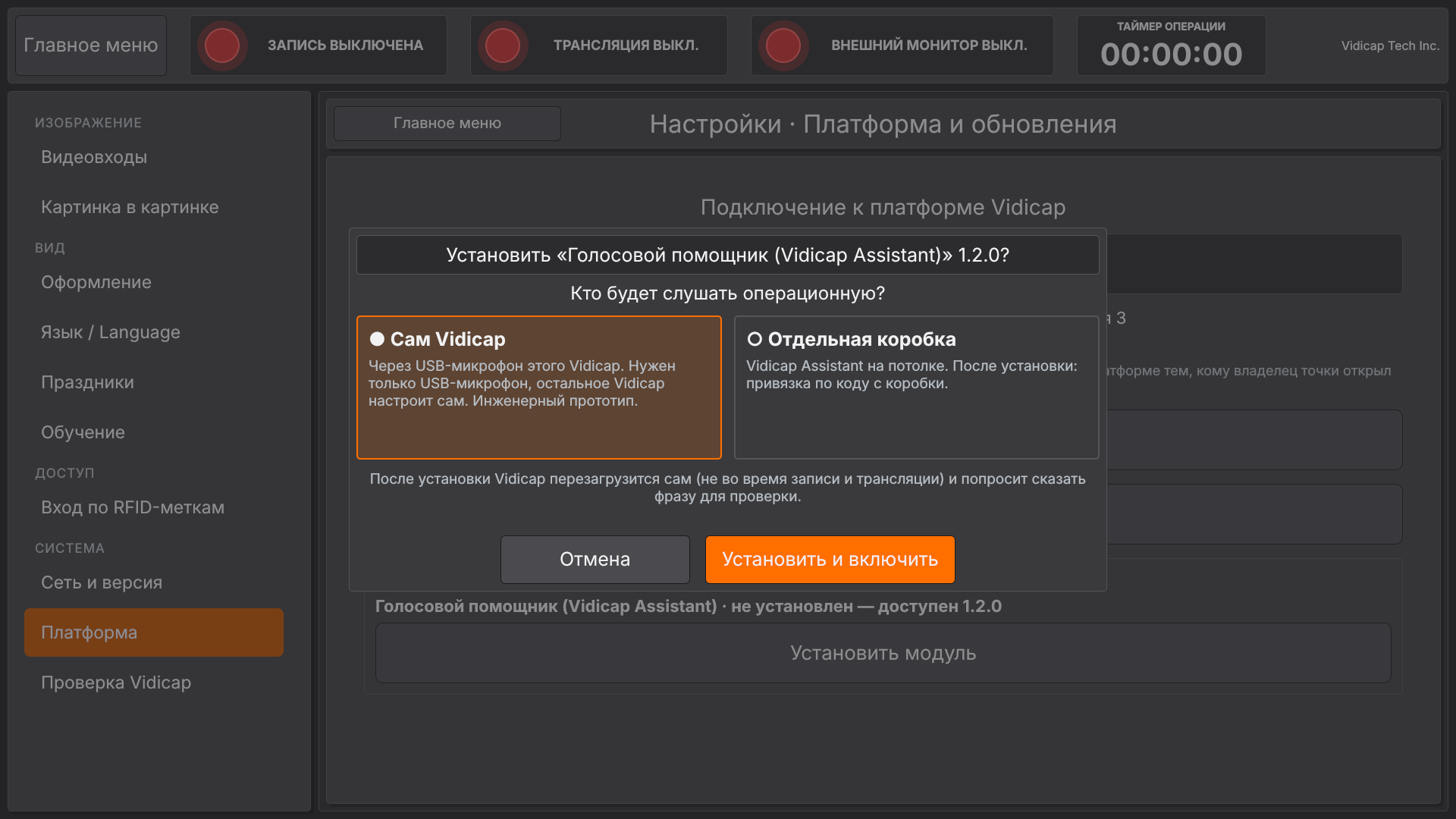Screen dimensions: 1456x819
Task: Toggle 'Внешний монитор выкл.' button
Action: [902, 45]
